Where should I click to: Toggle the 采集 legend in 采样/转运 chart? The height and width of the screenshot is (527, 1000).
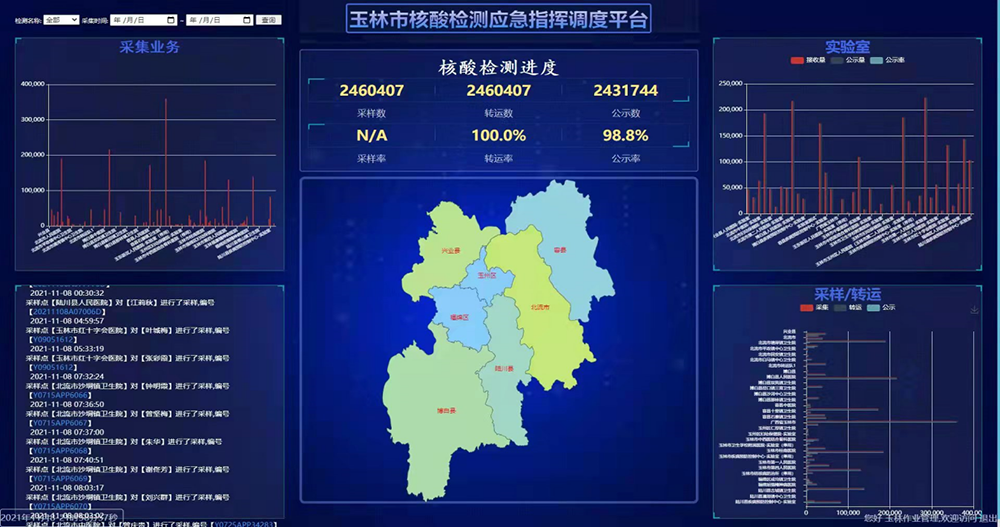click(812, 308)
